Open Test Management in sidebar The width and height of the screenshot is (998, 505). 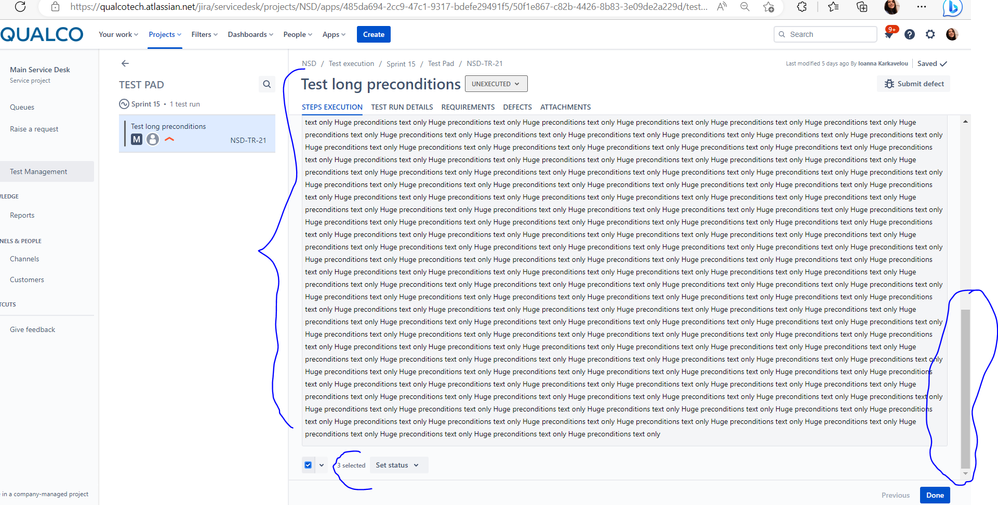pyautogui.click(x=47, y=171)
